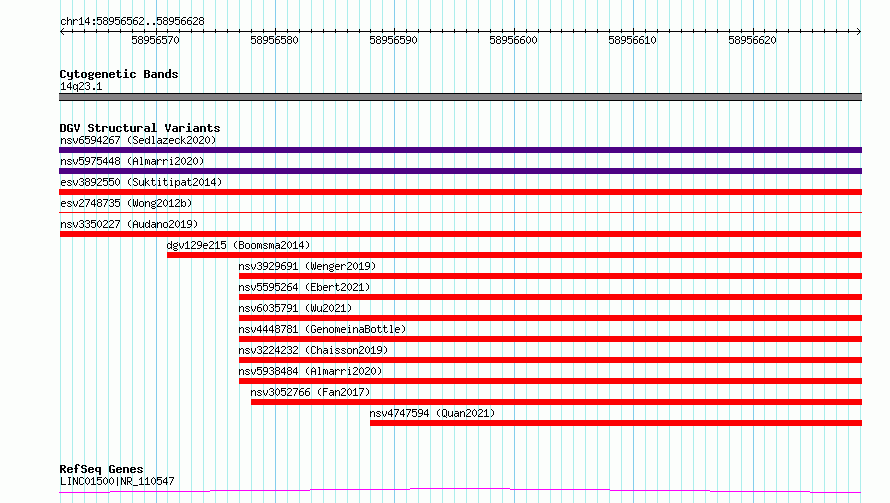Select variant label esv2748735 (Wong2012b)
Screen dimensions: 890x503
coord(126,203)
